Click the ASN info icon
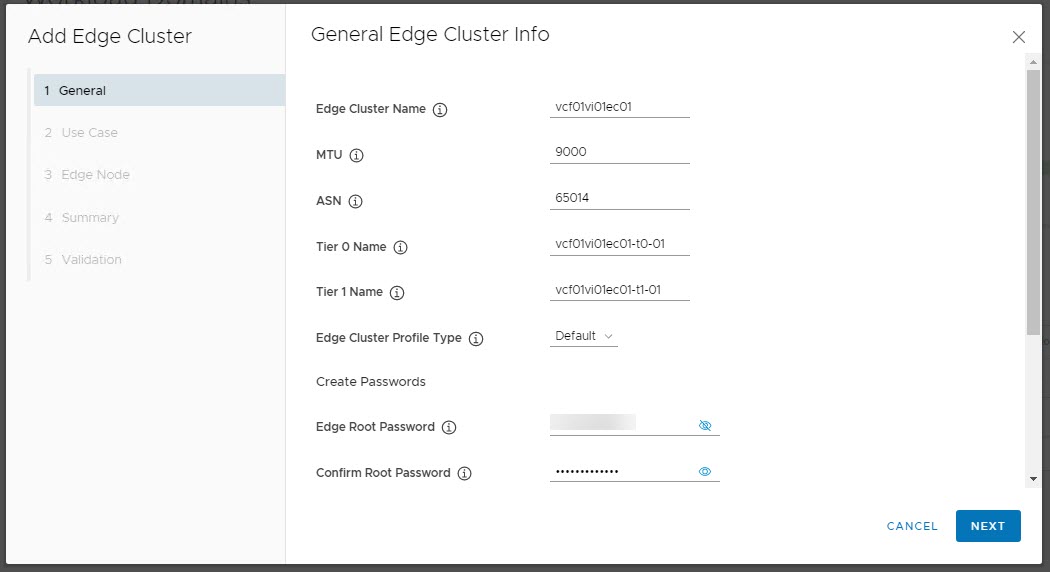Screen dimensions: 1050x572 click(355, 201)
